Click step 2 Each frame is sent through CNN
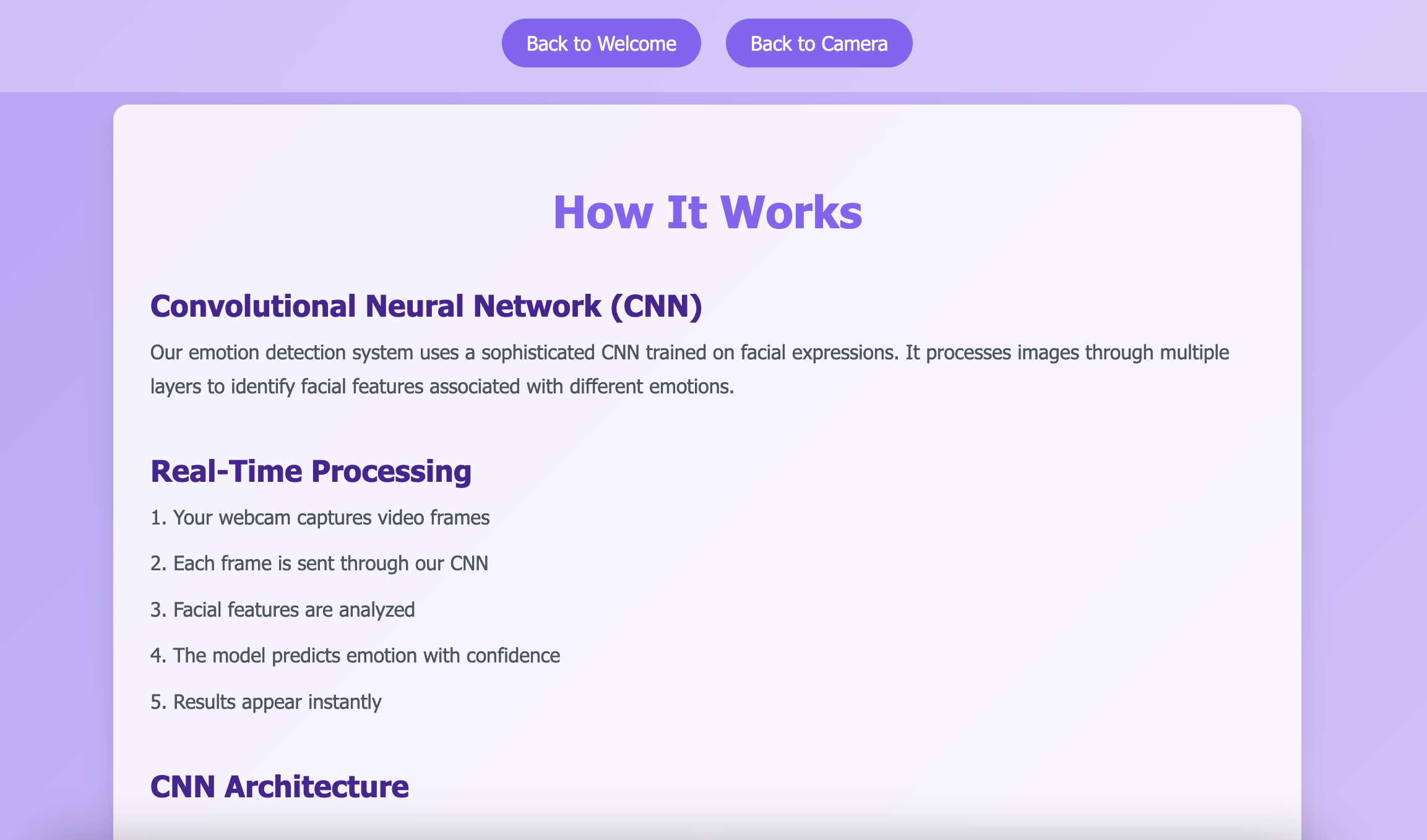Screen dimensions: 1427x840 (319, 564)
